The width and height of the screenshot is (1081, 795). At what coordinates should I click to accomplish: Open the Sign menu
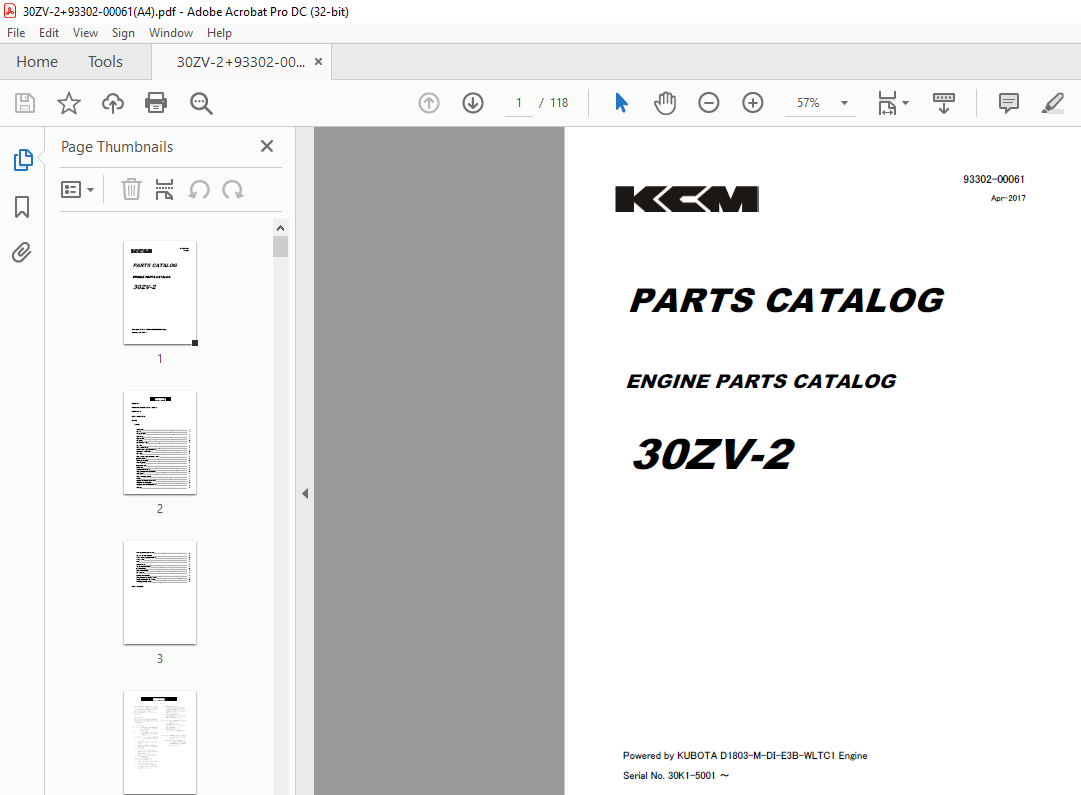[123, 33]
